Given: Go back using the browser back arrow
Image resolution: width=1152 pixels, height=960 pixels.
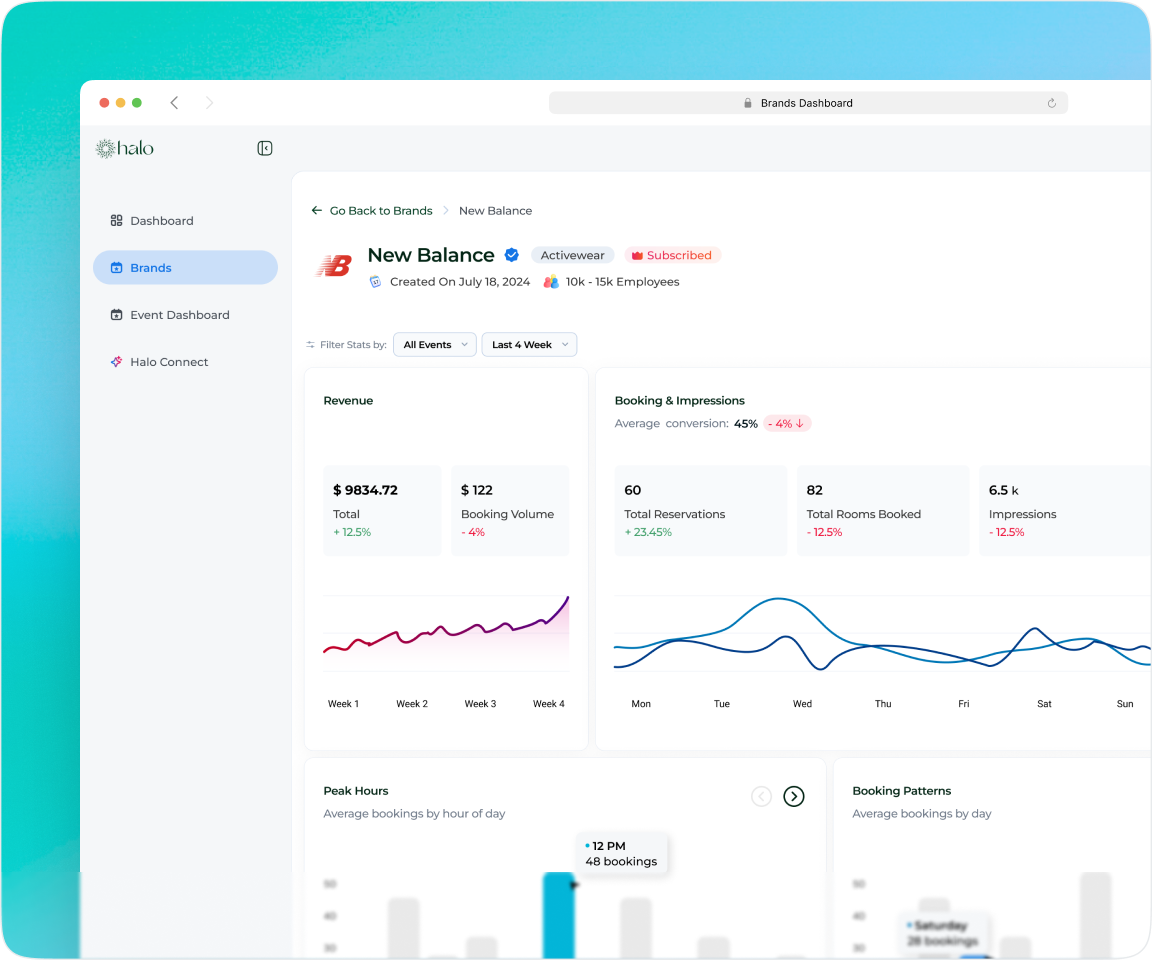Looking at the screenshot, I should (x=174, y=103).
